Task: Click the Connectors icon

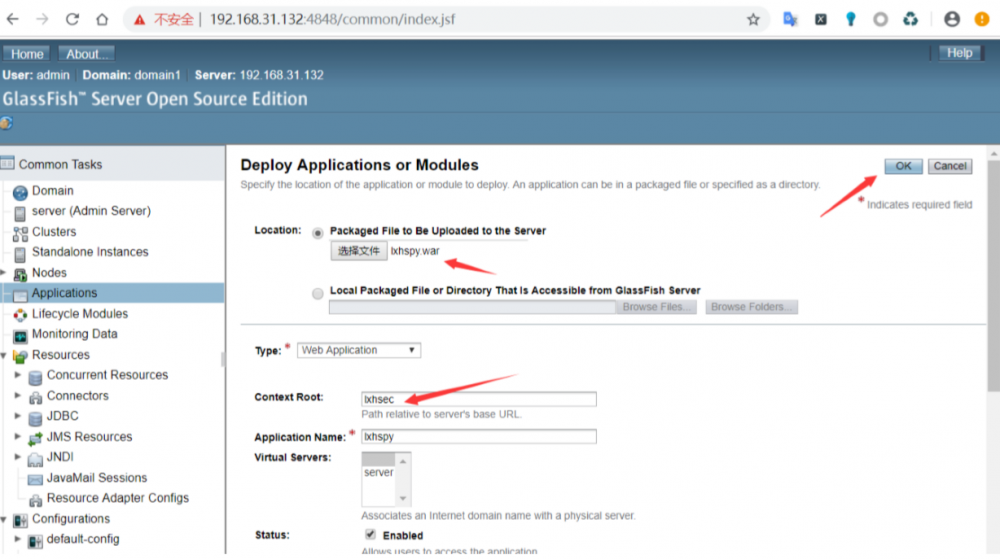Action: tap(35, 397)
